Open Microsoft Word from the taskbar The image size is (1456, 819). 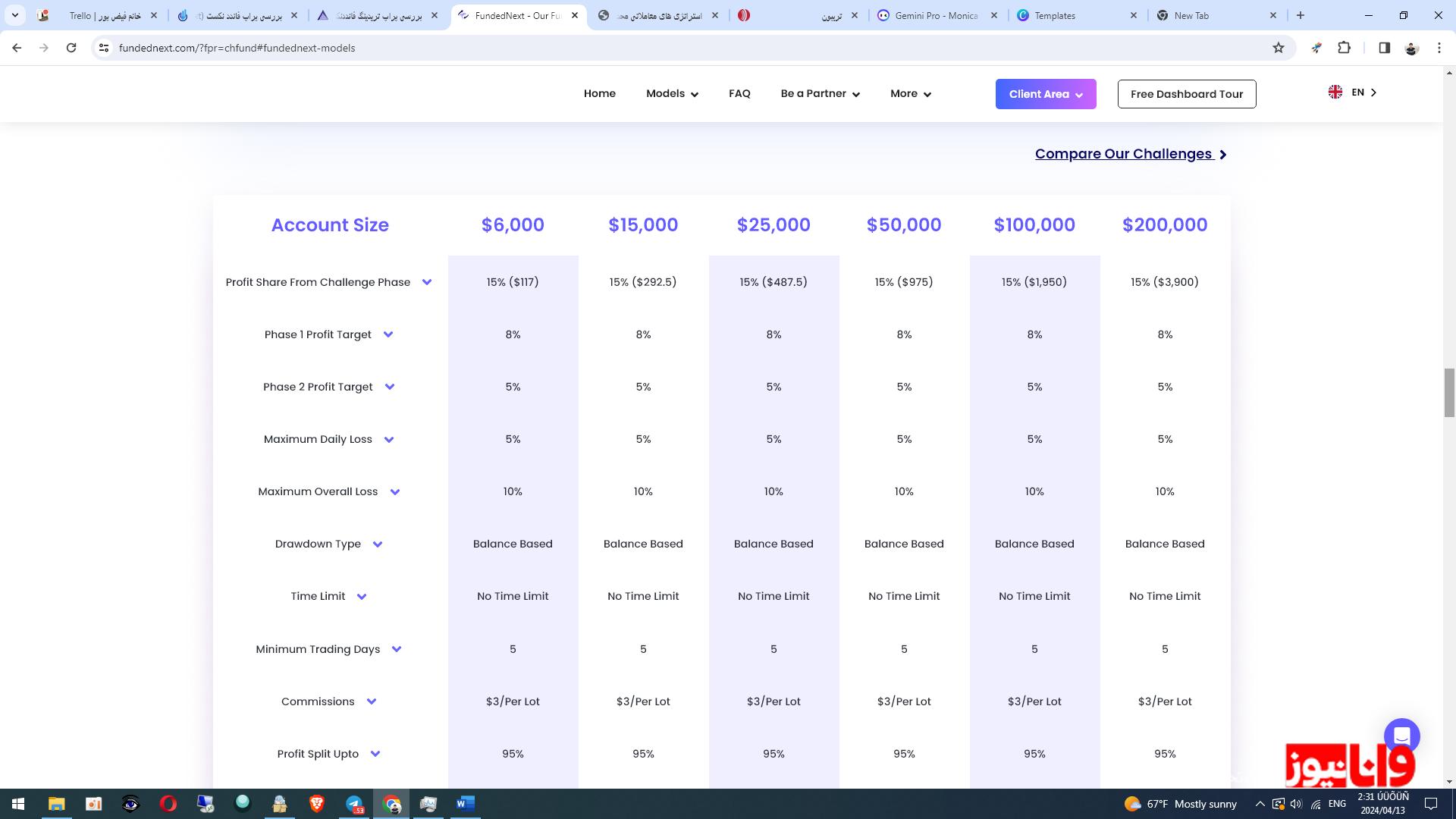(465, 804)
